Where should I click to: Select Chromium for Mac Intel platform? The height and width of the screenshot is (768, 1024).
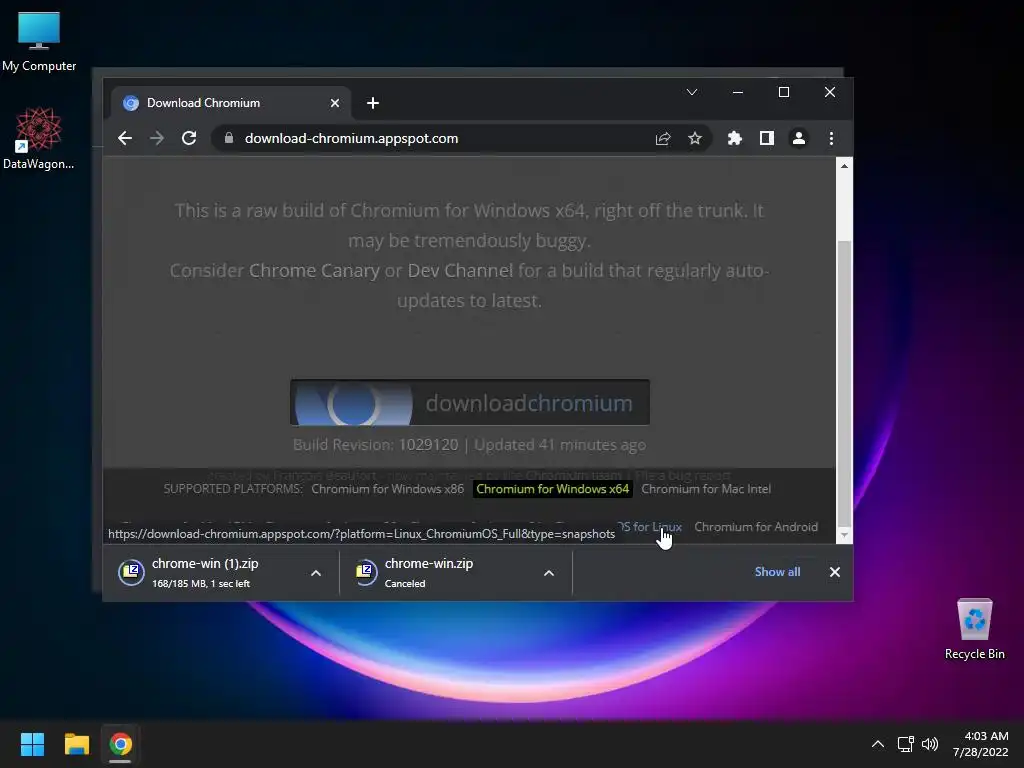(706, 489)
